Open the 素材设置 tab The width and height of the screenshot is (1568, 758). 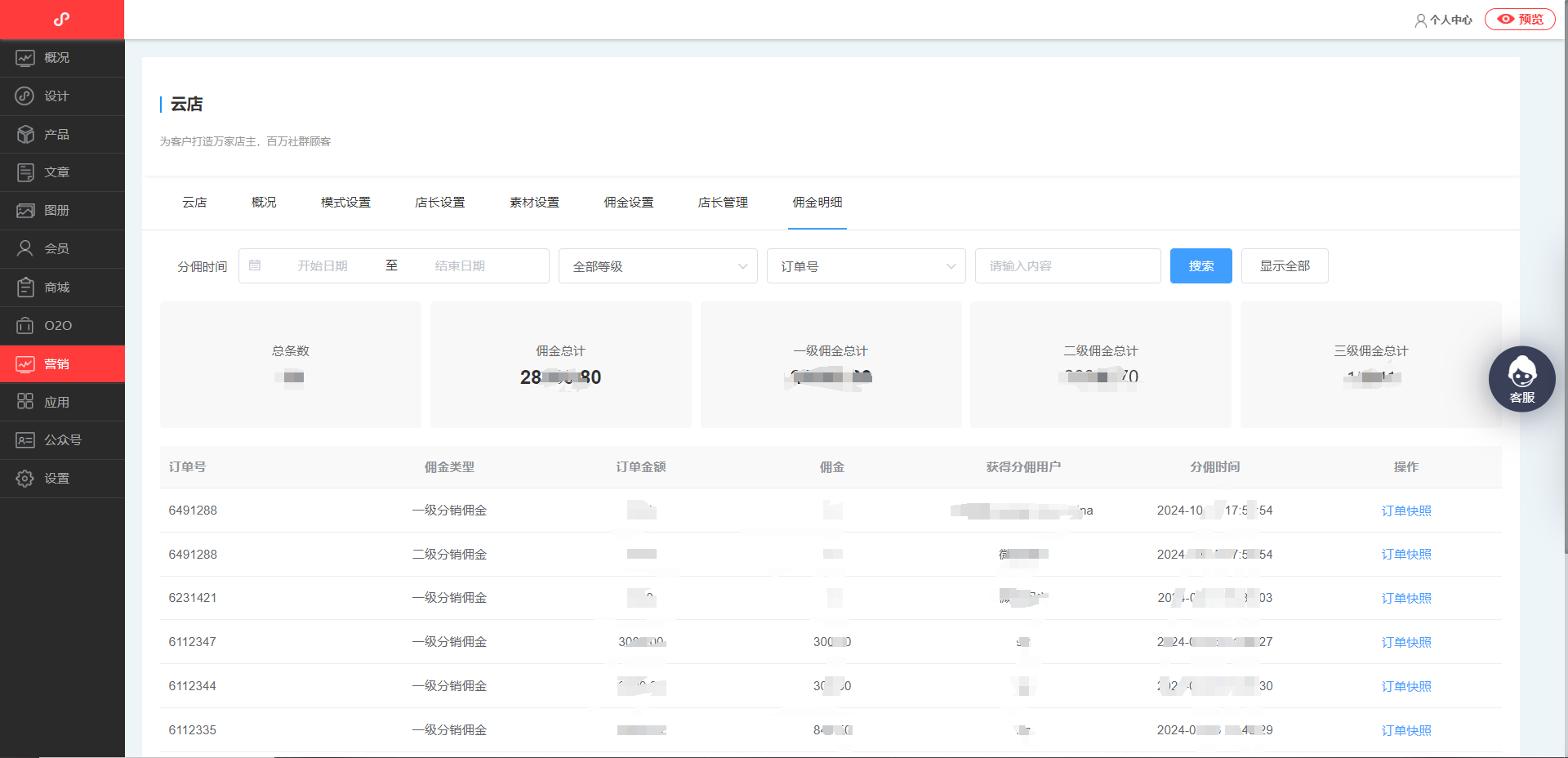534,203
